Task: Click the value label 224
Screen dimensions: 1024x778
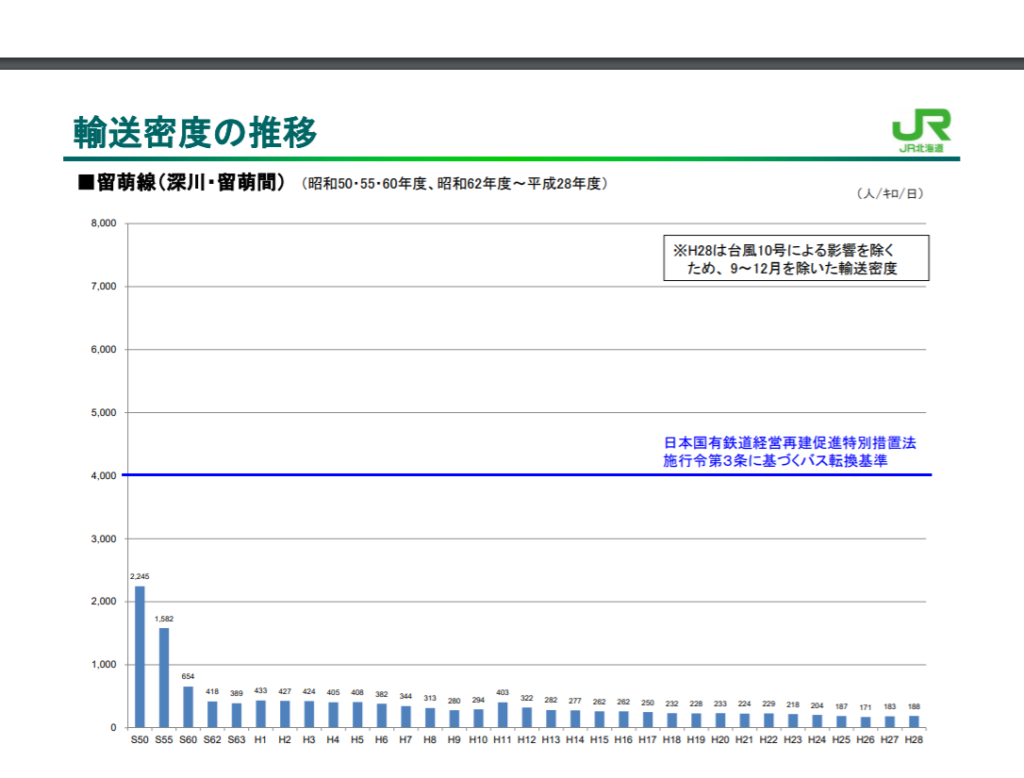Action: coord(744,704)
